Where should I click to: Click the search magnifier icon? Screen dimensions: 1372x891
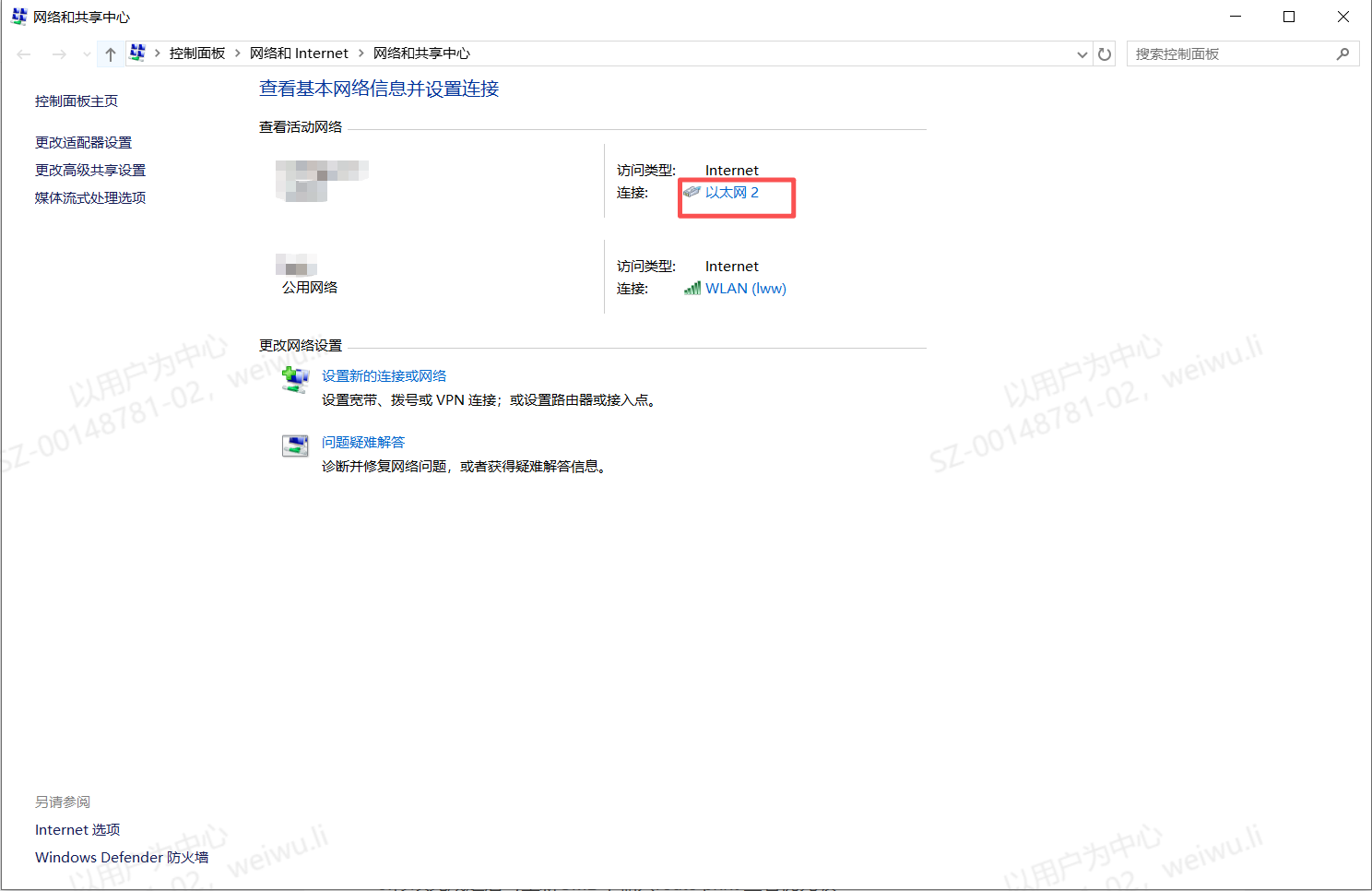pos(1343,53)
